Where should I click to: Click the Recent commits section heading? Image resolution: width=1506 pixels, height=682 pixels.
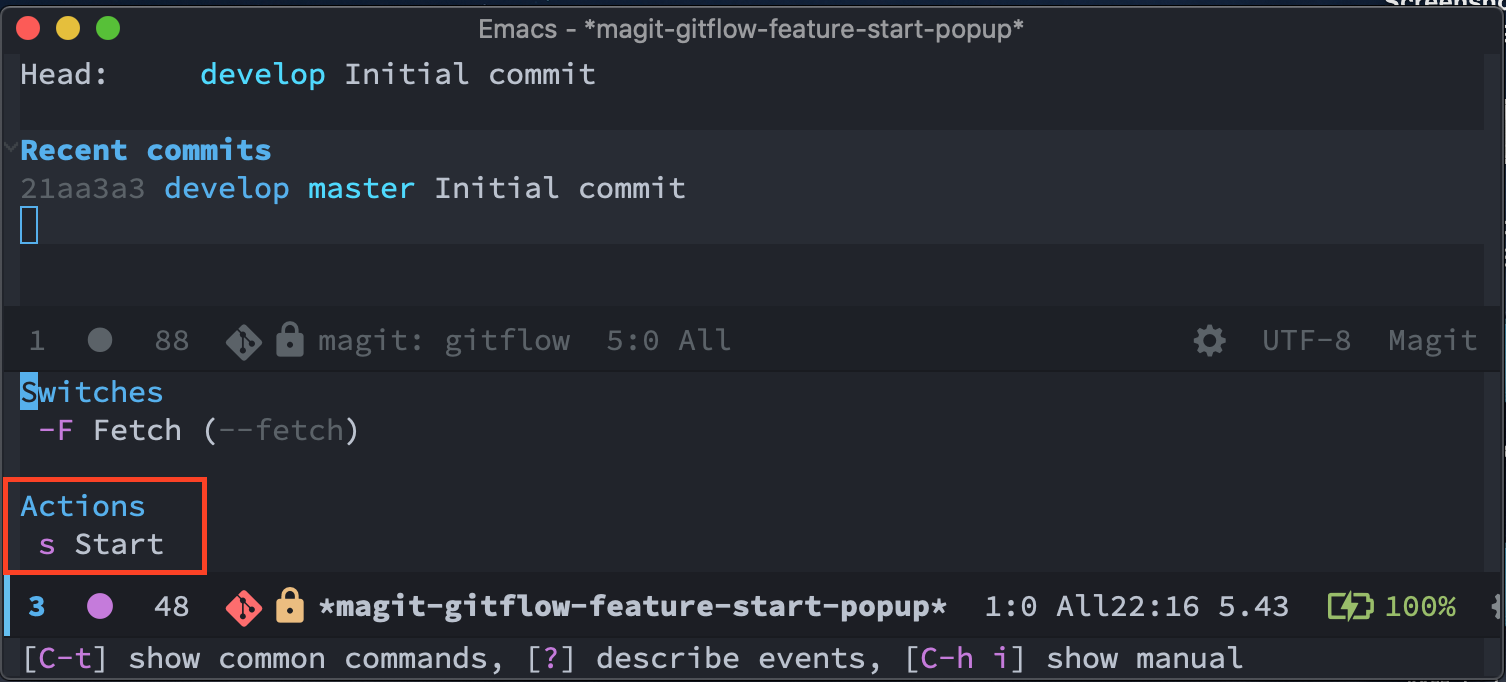pyautogui.click(x=146, y=150)
